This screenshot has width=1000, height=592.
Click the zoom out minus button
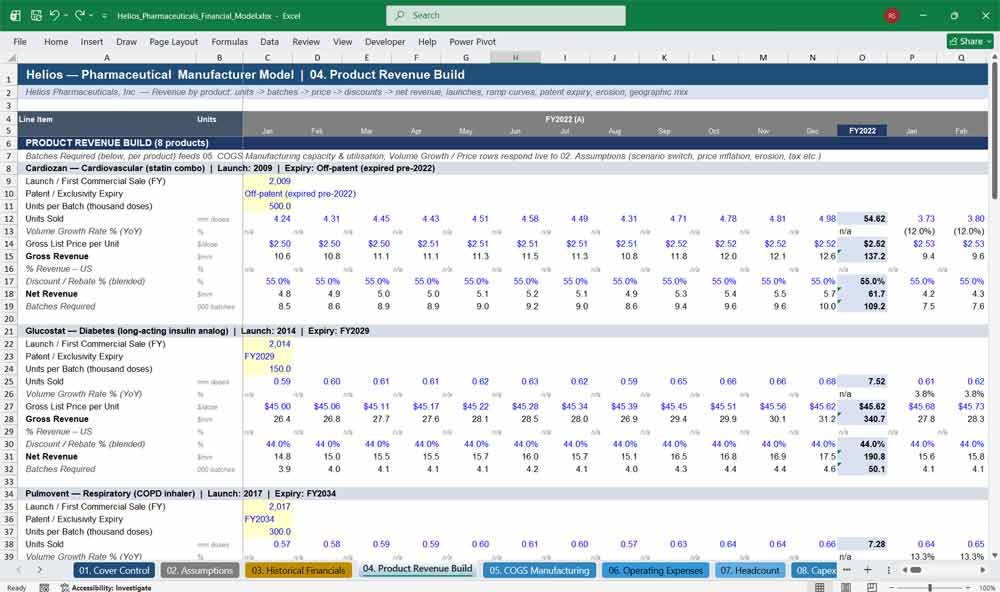pyautogui.click(x=892, y=587)
